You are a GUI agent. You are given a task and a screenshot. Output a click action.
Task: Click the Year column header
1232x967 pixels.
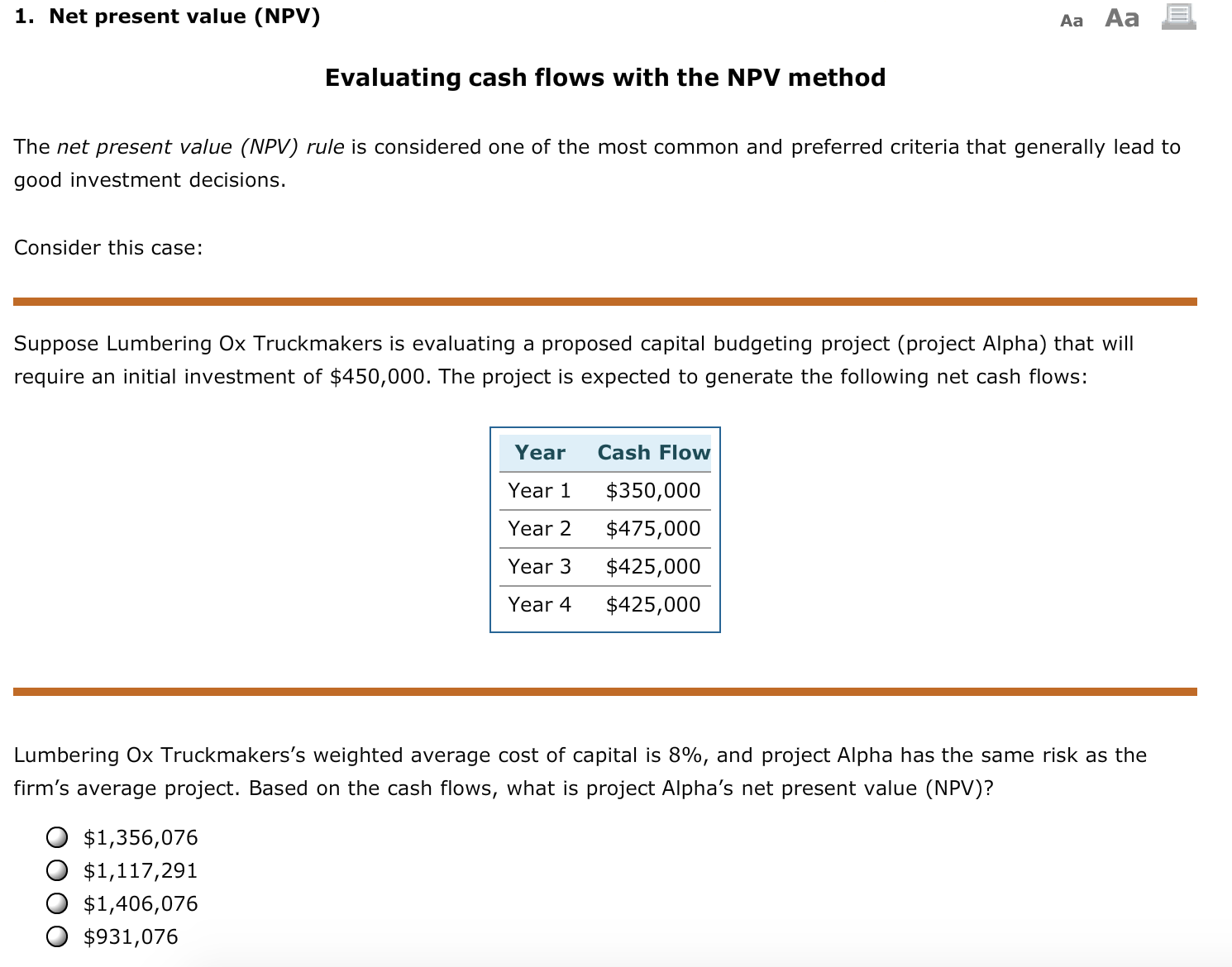[x=539, y=453]
